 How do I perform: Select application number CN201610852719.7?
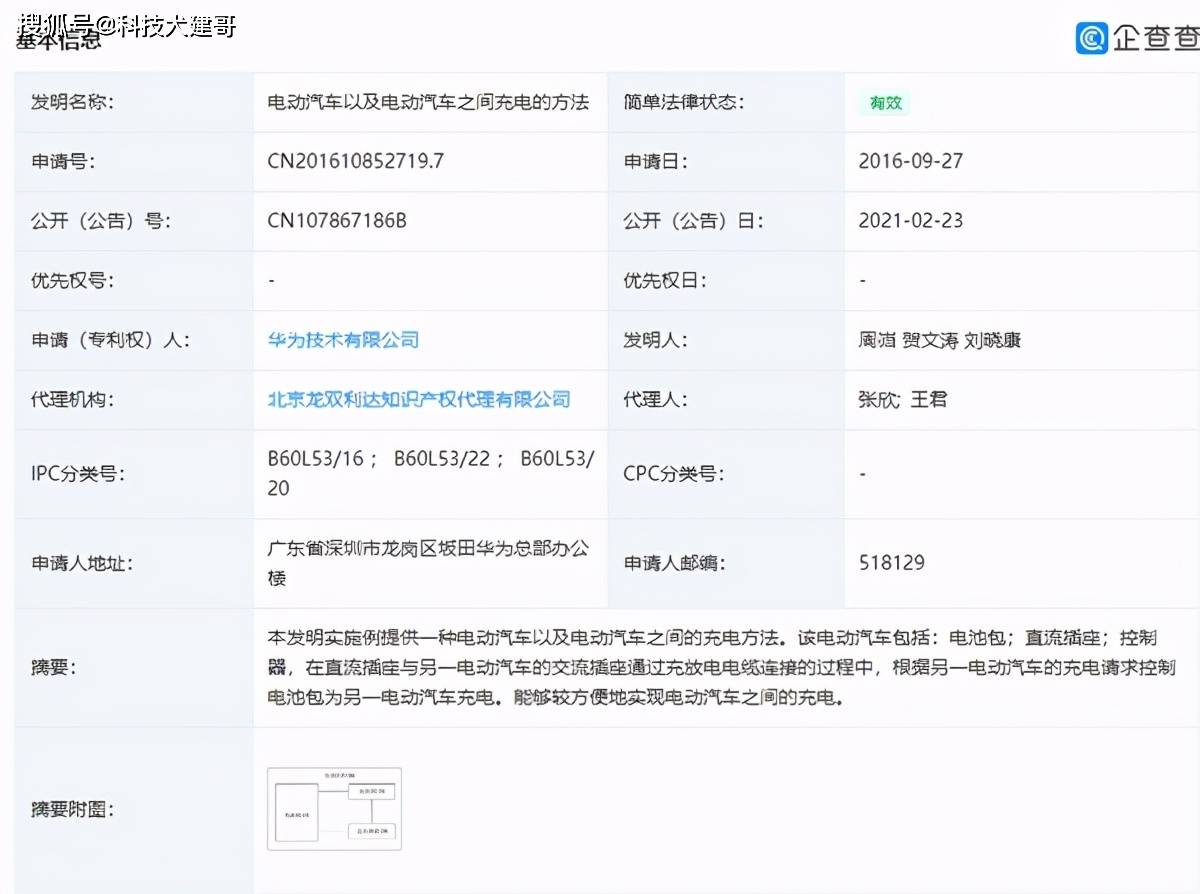pyautogui.click(x=355, y=161)
